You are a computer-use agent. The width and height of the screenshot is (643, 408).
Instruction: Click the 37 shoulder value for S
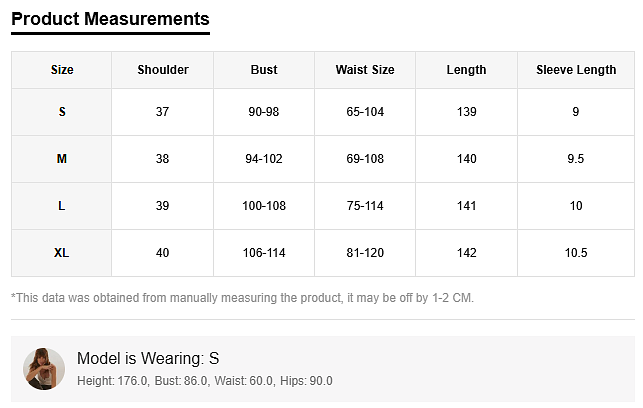(163, 112)
